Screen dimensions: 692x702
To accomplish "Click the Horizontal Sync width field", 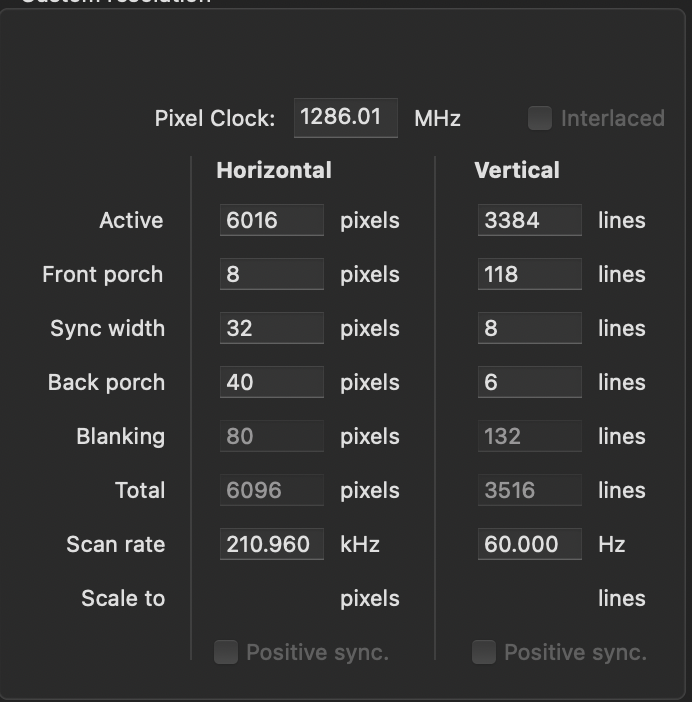I will (x=271, y=328).
